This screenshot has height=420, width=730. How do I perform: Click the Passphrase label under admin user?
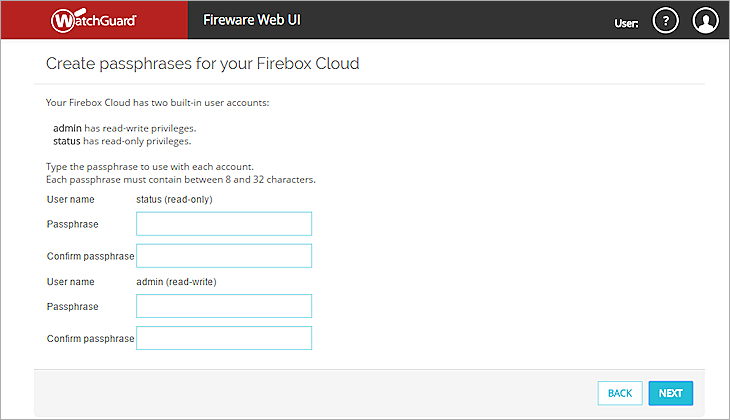[x=72, y=306]
